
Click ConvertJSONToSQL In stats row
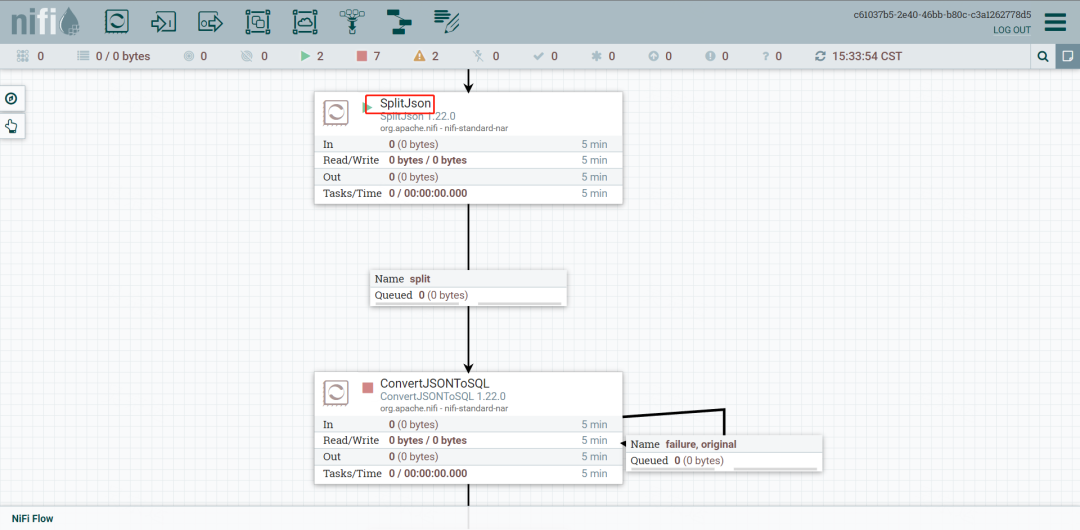(x=468, y=425)
